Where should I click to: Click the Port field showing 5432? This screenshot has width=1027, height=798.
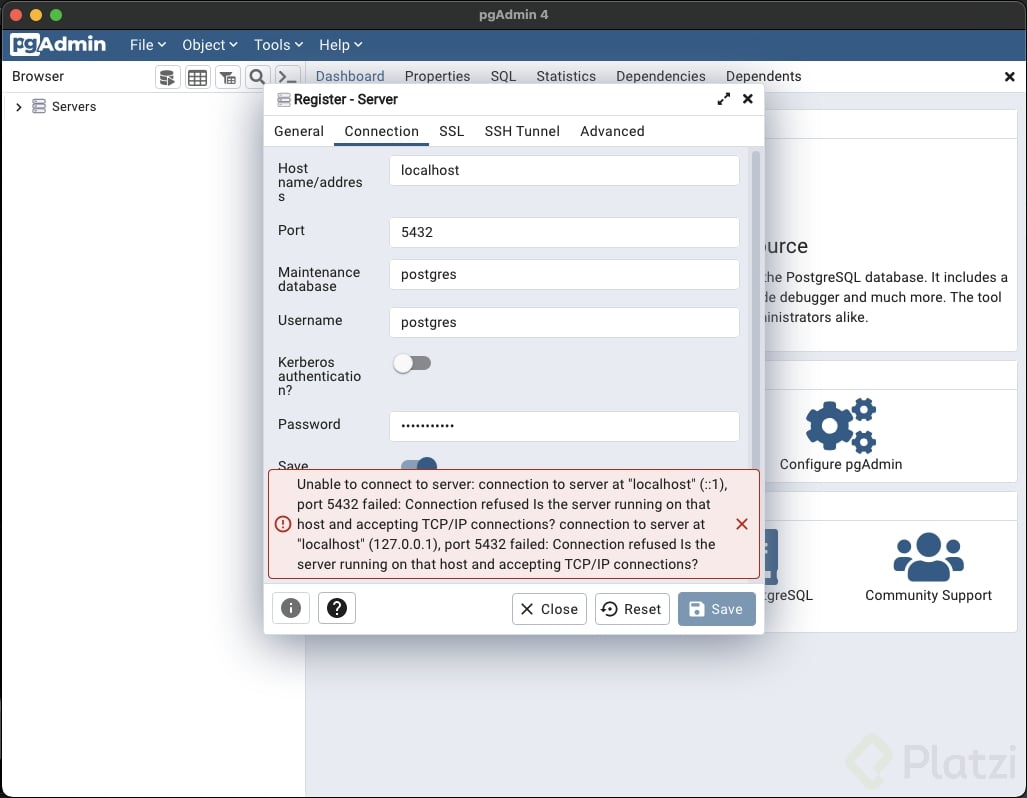[x=564, y=233]
